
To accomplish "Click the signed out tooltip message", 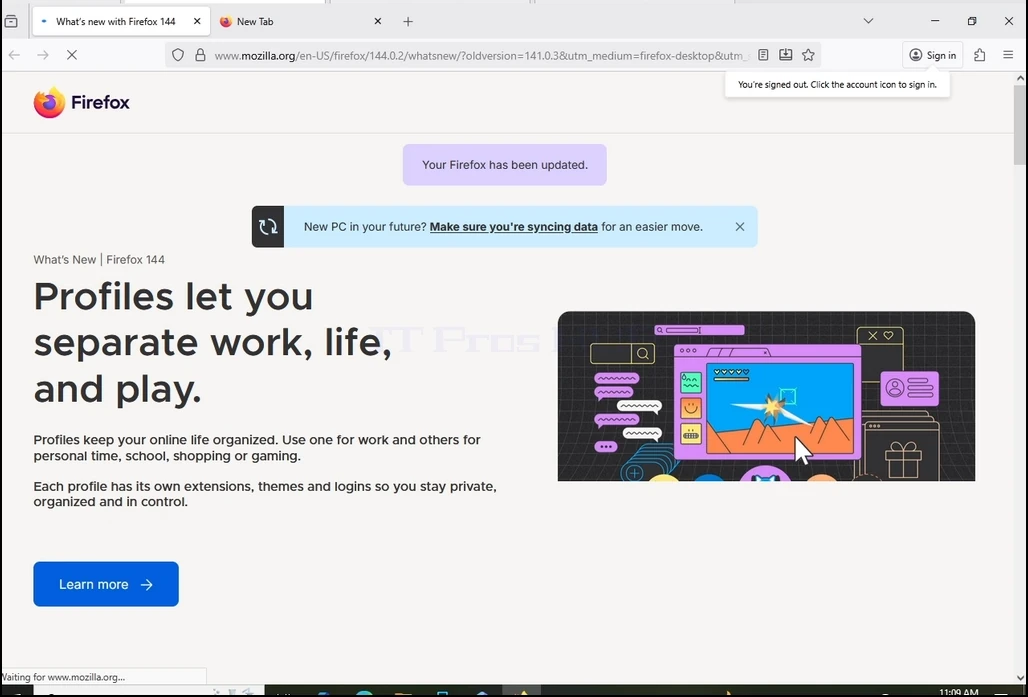I will coord(837,85).
